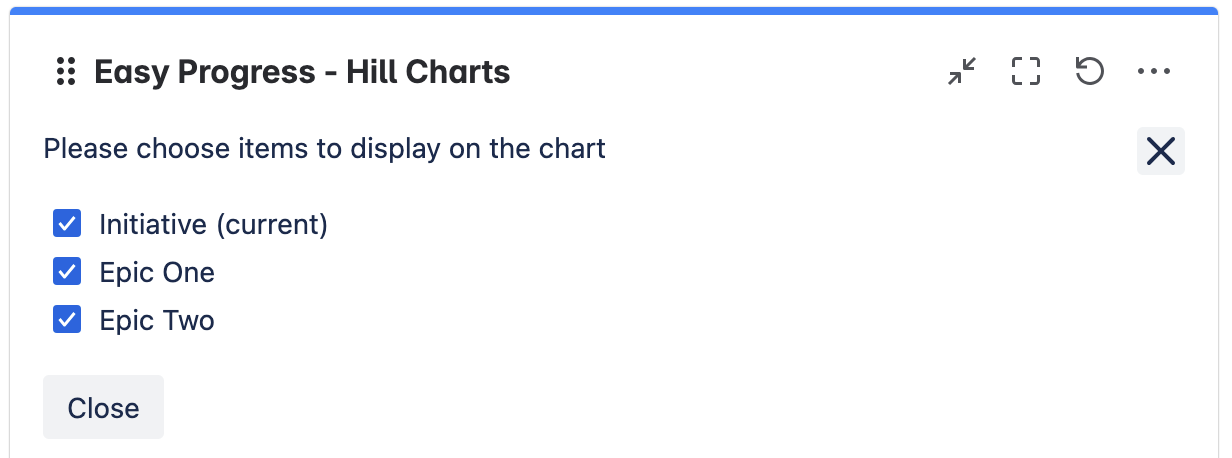Toggle the Epic Two checkbox off
This screenshot has height=458, width=1232.
coord(67,320)
